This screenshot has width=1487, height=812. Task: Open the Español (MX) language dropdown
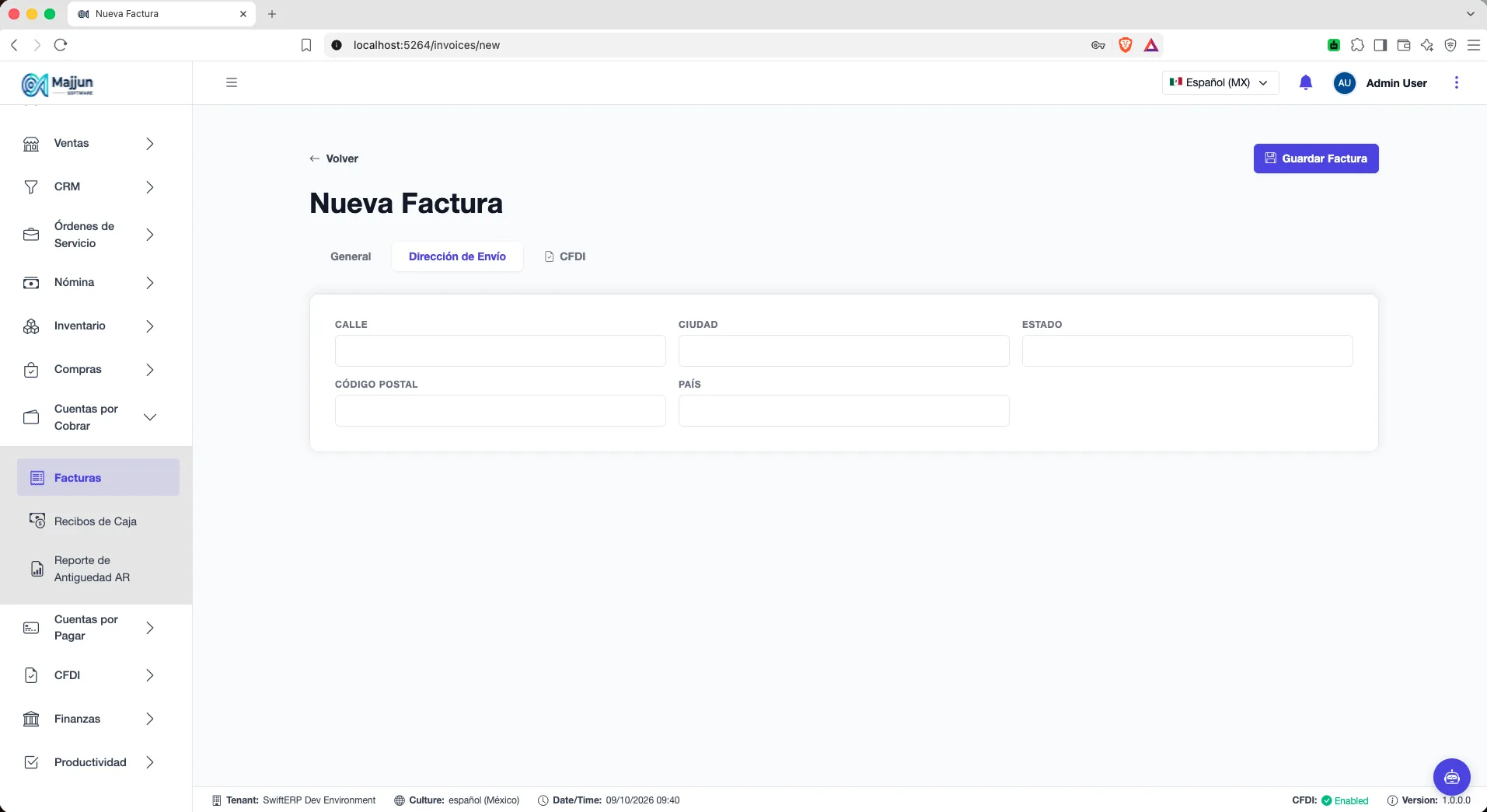(1220, 82)
